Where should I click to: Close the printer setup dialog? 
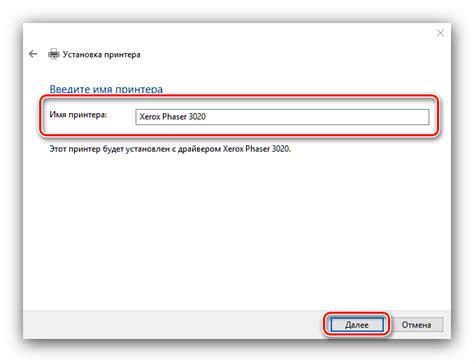coord(440,33)
